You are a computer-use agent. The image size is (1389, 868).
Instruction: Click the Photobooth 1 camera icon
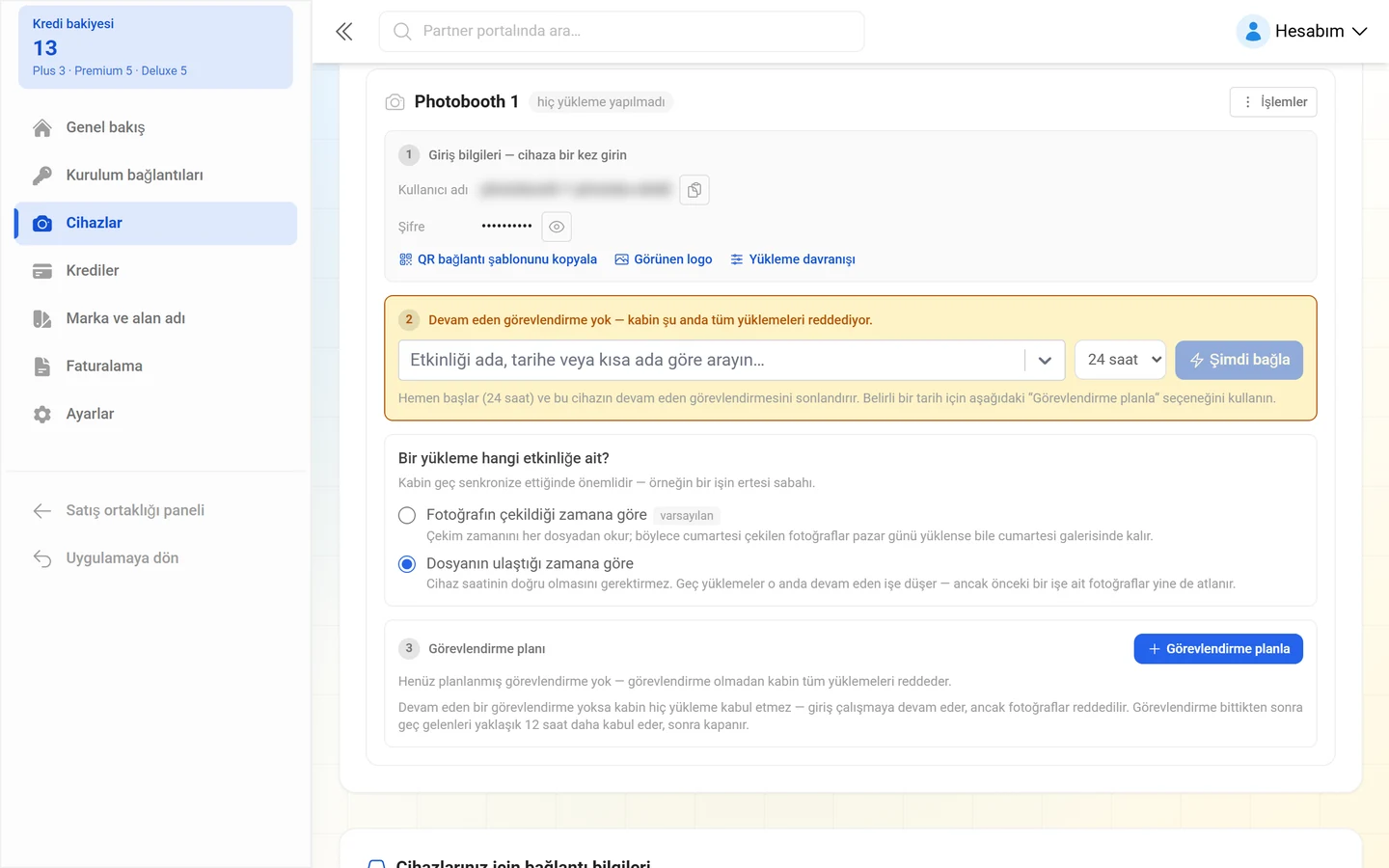395,102
